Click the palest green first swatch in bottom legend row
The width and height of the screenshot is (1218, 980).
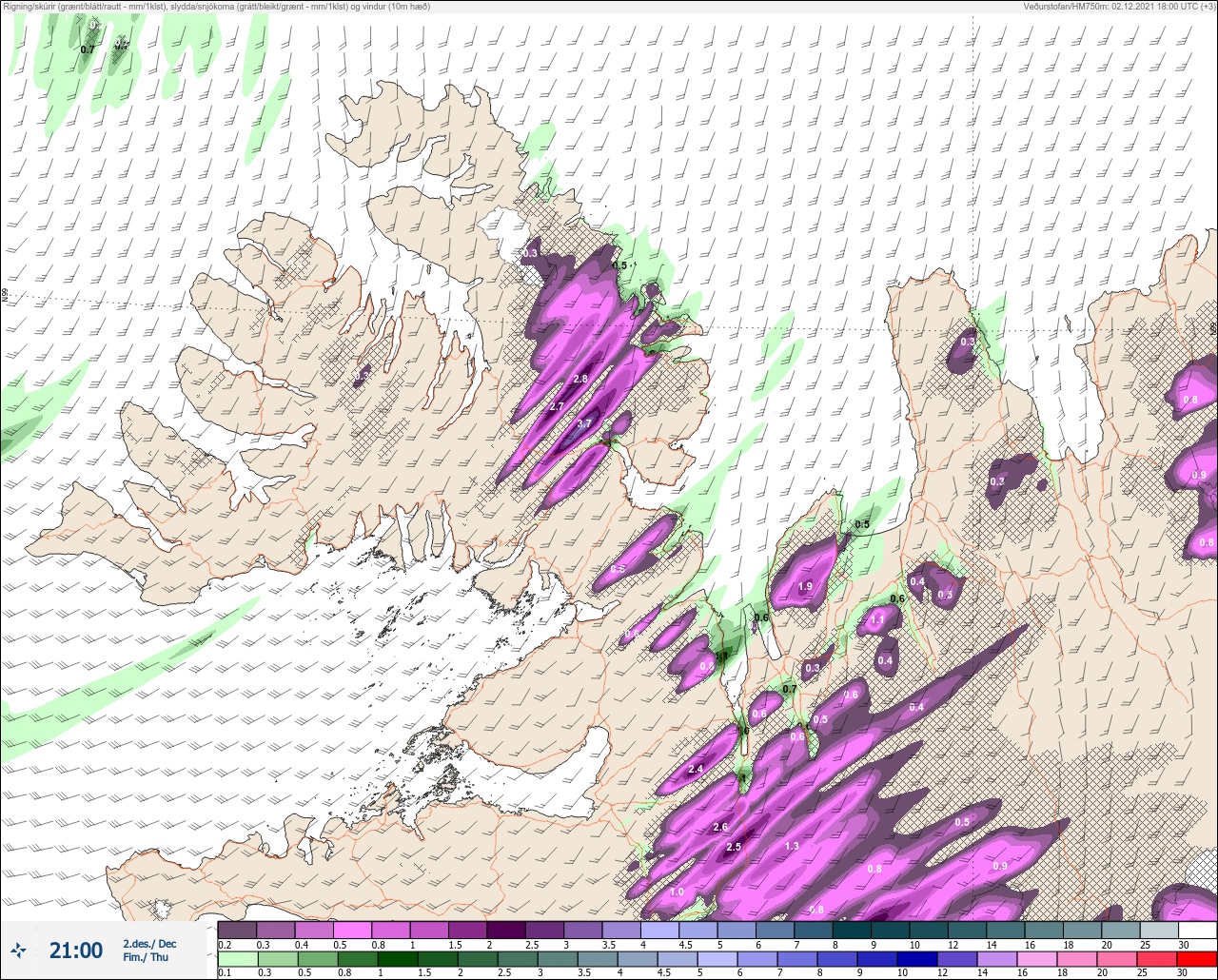237,960
